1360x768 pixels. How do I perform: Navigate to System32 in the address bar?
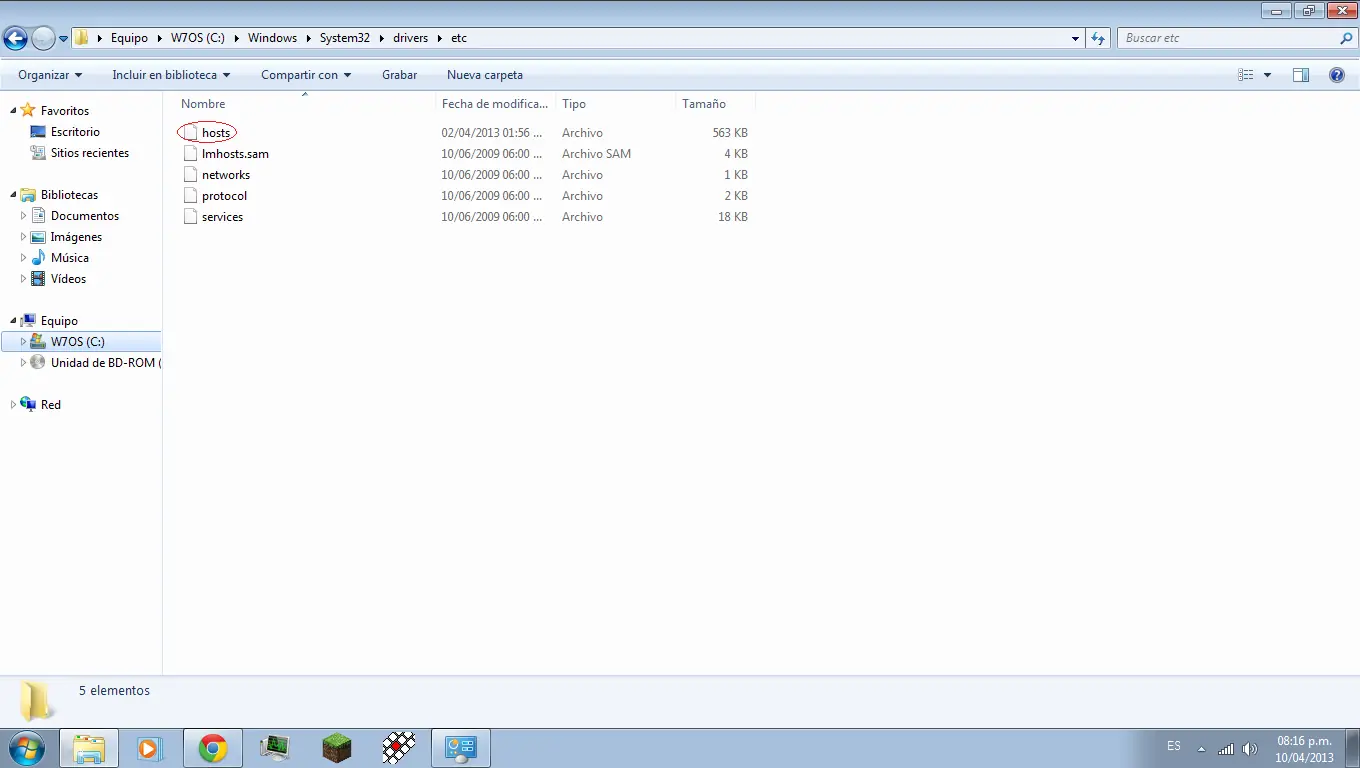[x=345, y=38]
